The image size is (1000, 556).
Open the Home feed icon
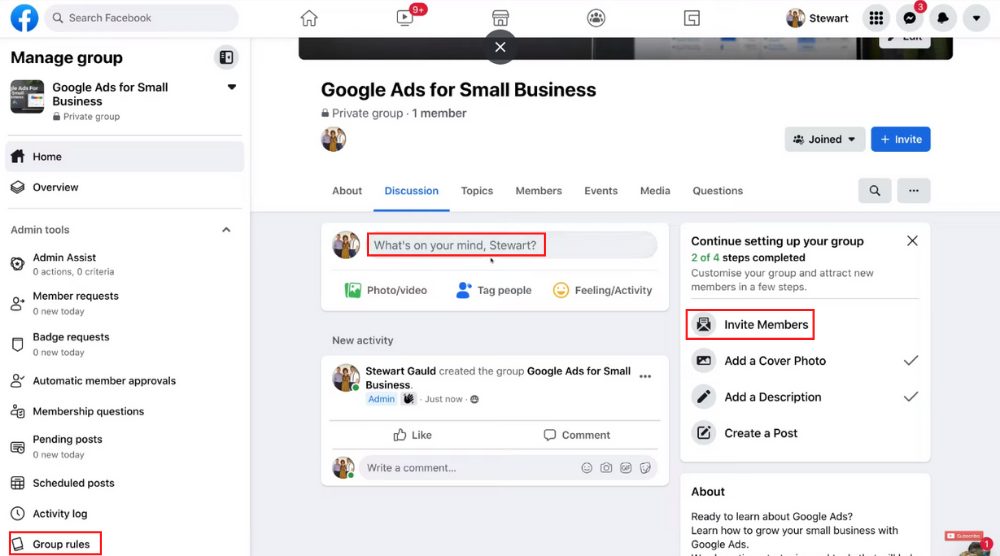tap(309, 18)
